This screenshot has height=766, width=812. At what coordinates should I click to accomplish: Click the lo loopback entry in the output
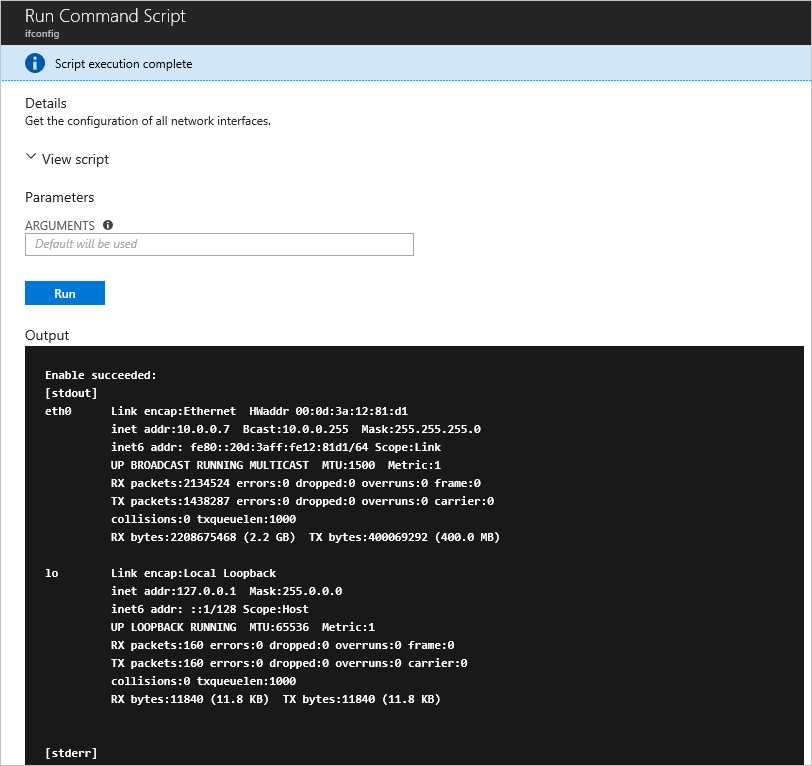coord(50,572)
